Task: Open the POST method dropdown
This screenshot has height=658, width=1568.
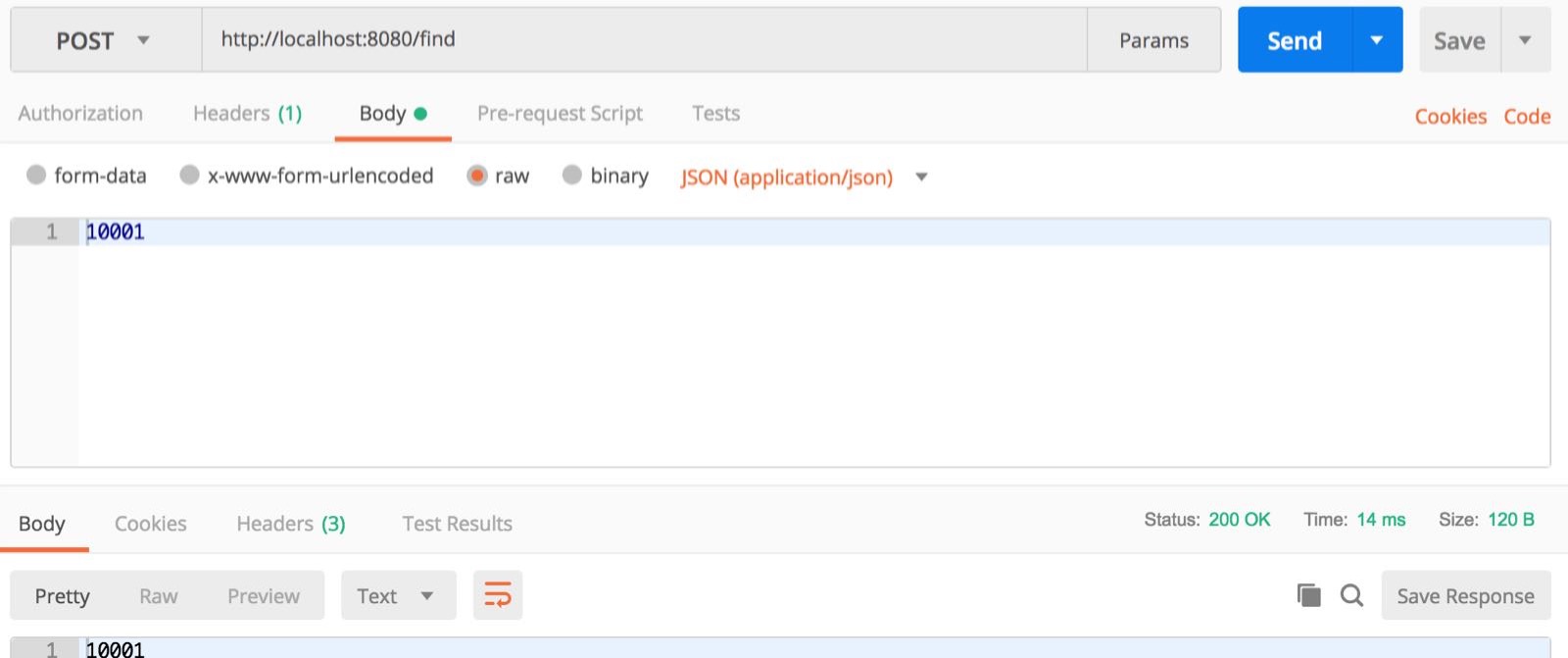Action: tap(106, 40)
